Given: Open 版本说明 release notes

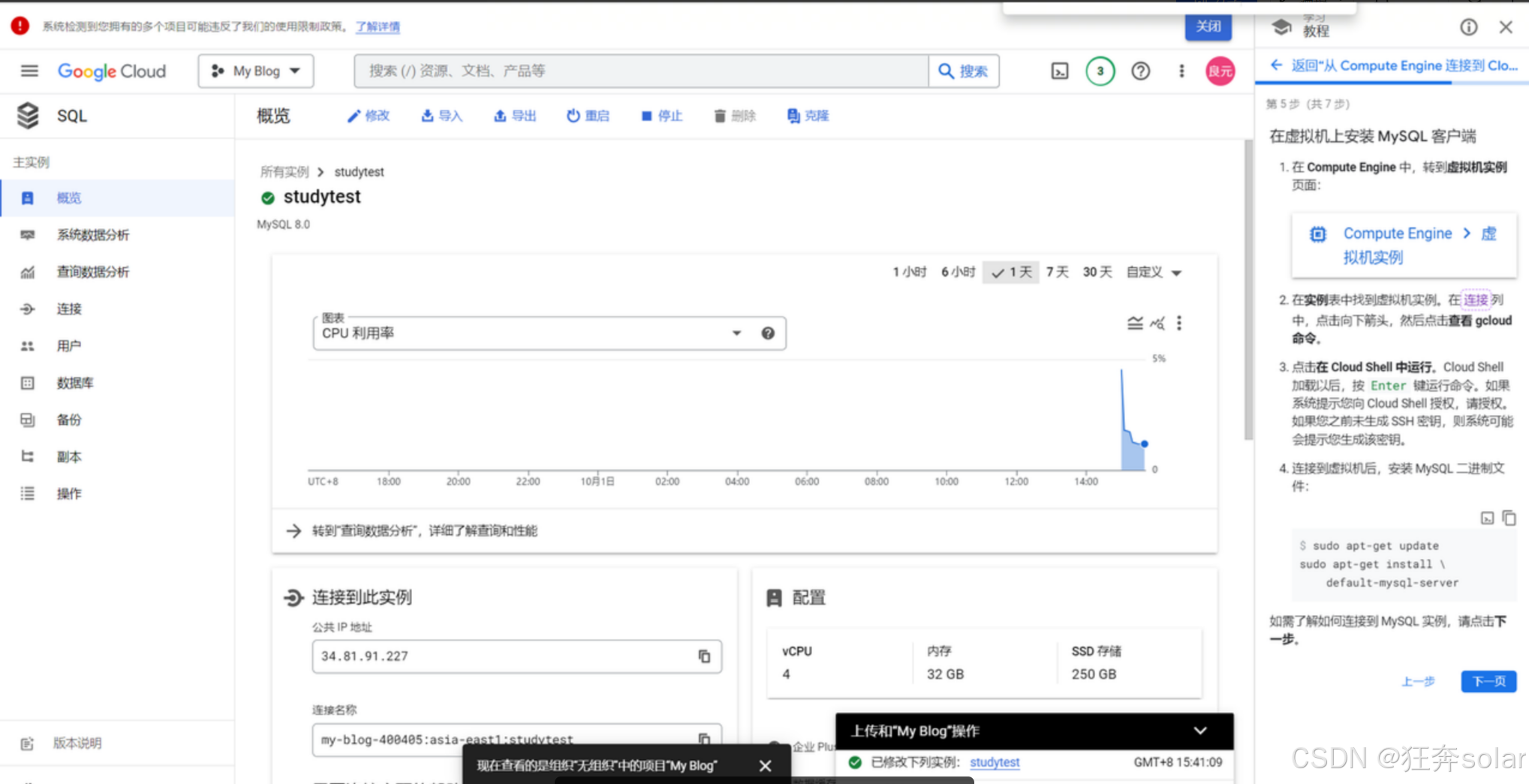Looking at the screenshot, I should [x=118, y=743].
